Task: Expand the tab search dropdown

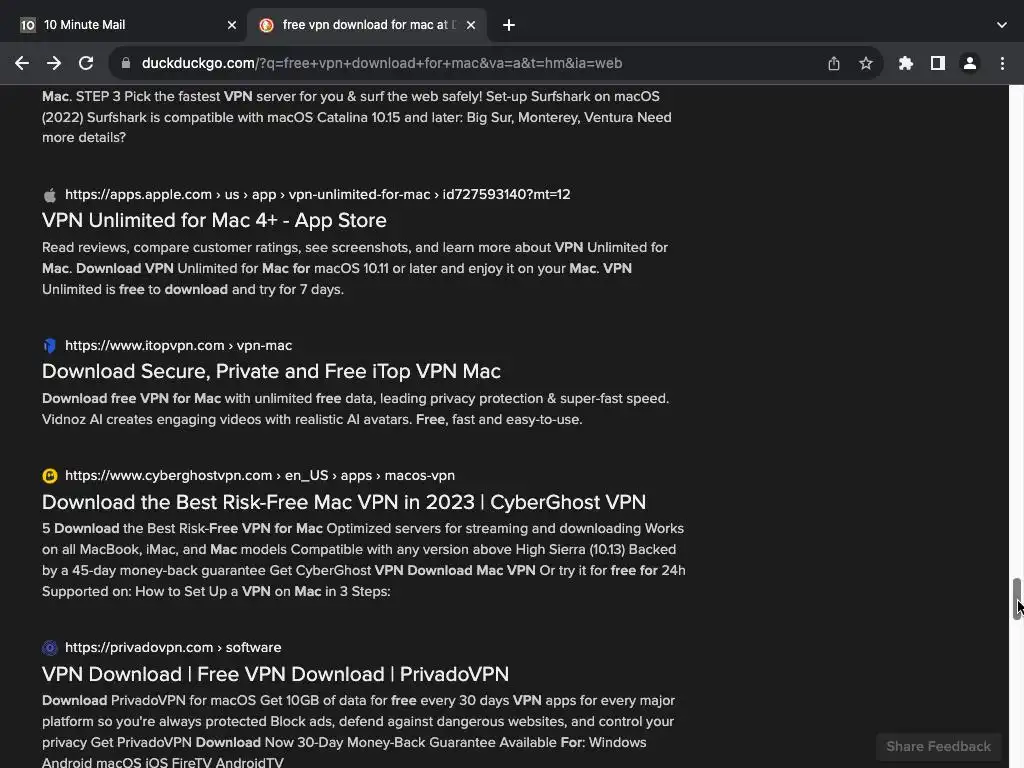Action: (x=1002, y=25)
